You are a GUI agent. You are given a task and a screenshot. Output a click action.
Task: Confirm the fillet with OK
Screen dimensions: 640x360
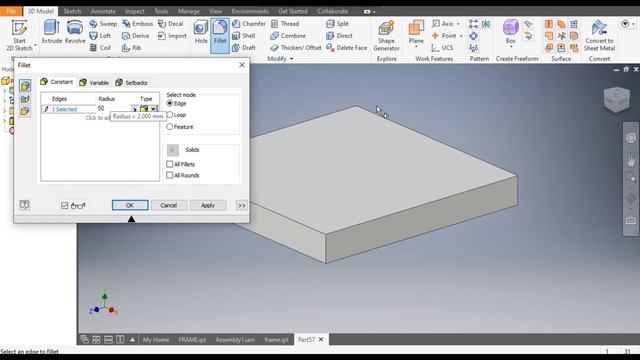click(130, 205)
